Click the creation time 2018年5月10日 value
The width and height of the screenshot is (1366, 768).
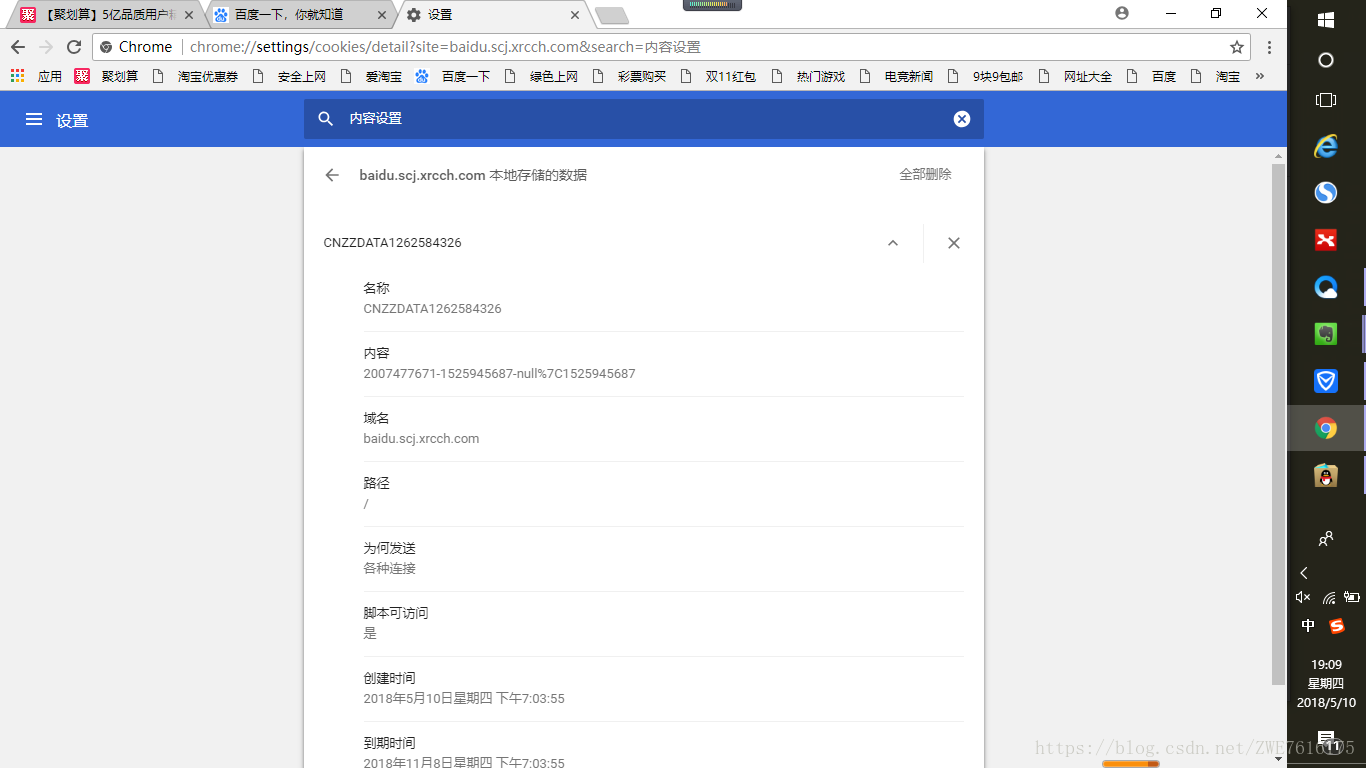click(464, 699)
